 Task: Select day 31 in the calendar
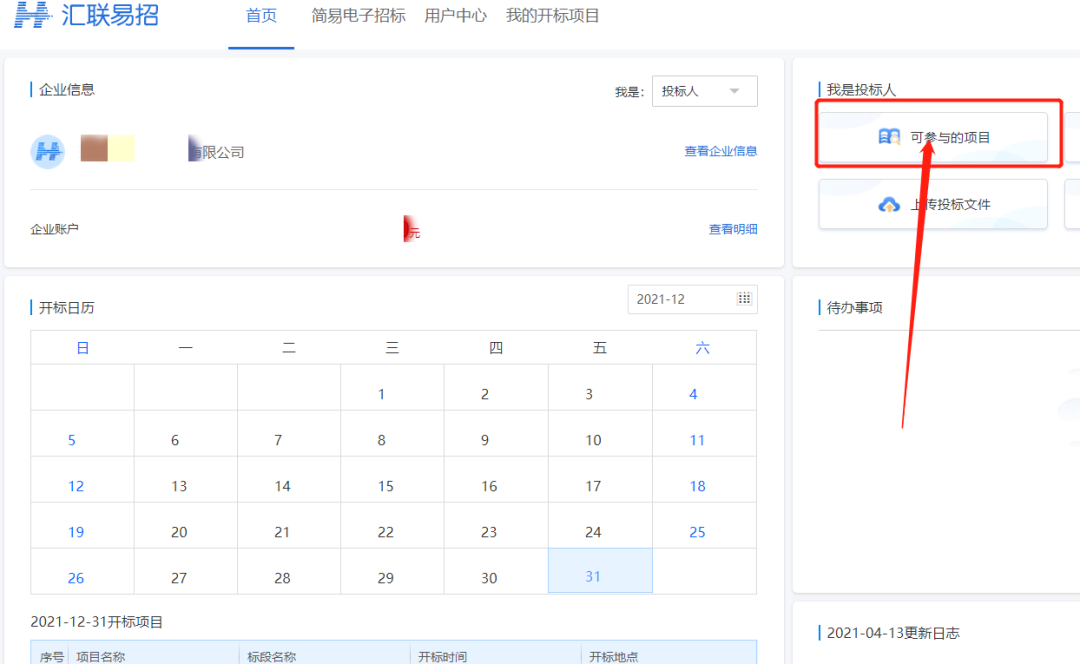593,577
